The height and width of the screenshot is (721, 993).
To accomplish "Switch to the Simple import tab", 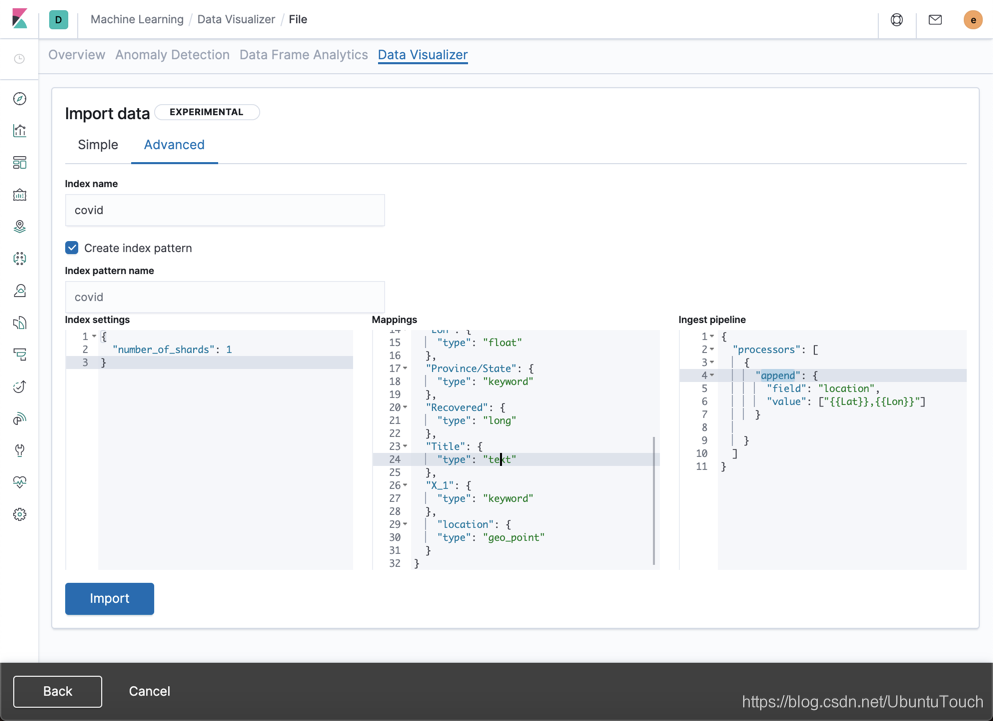I will click(98, 144).
